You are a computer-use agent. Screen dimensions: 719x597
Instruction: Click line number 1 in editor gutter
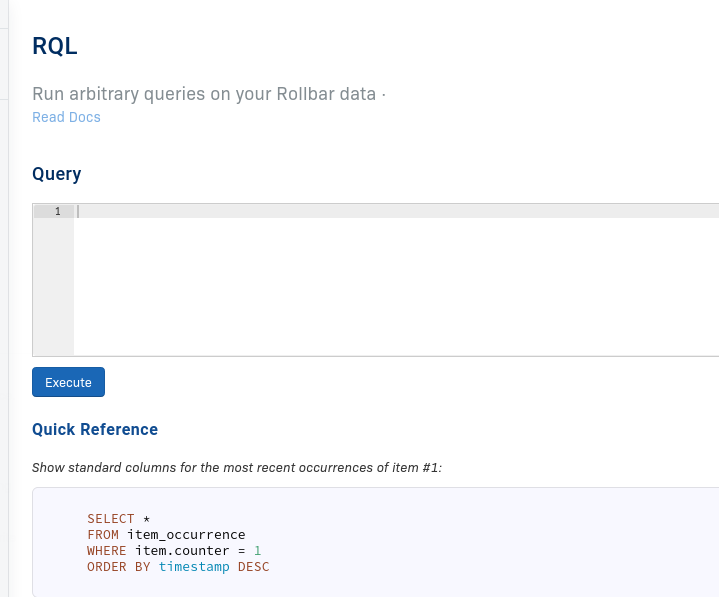[x=57, y=211]
